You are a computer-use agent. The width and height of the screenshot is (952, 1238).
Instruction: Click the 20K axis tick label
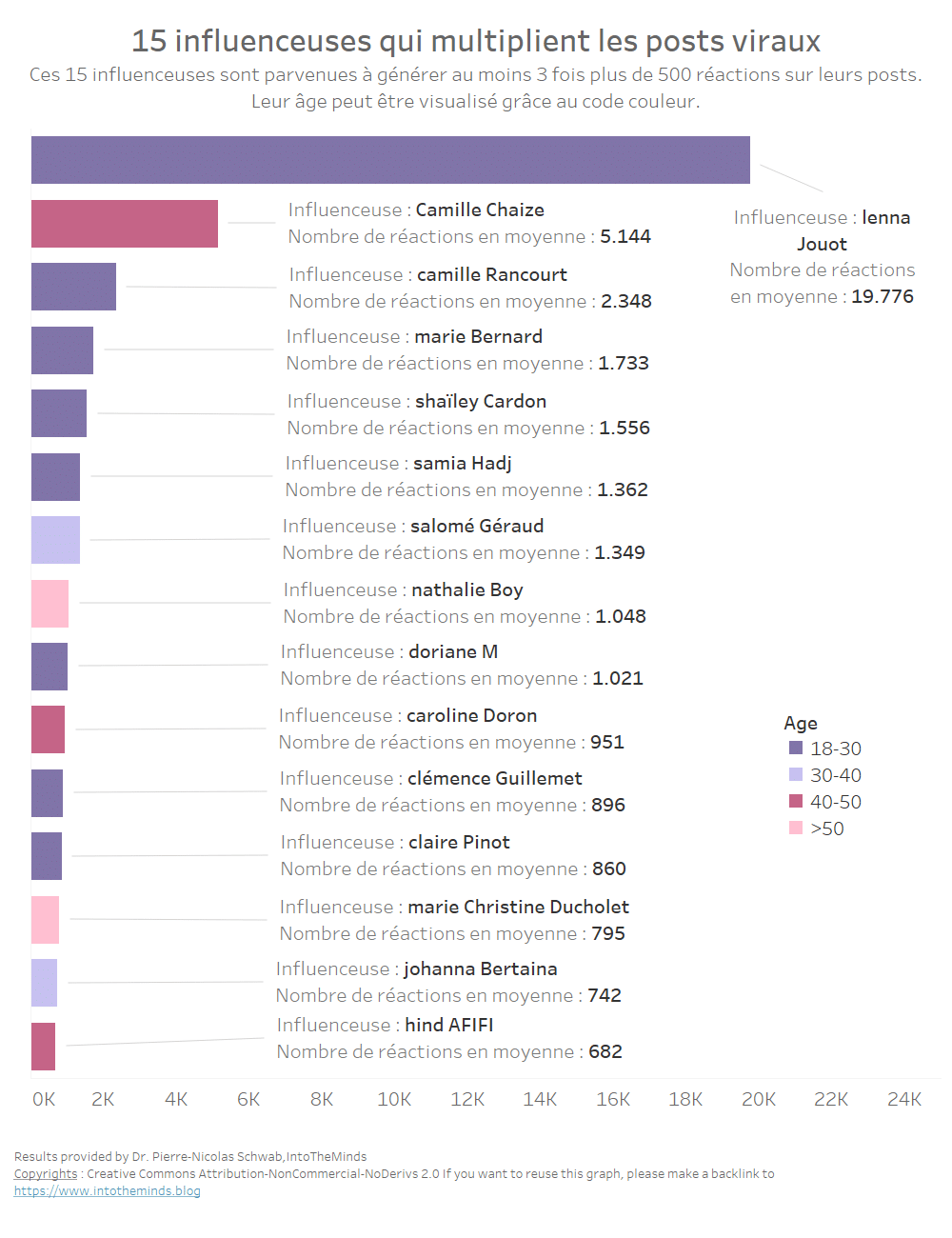[x=758, y=1100]
